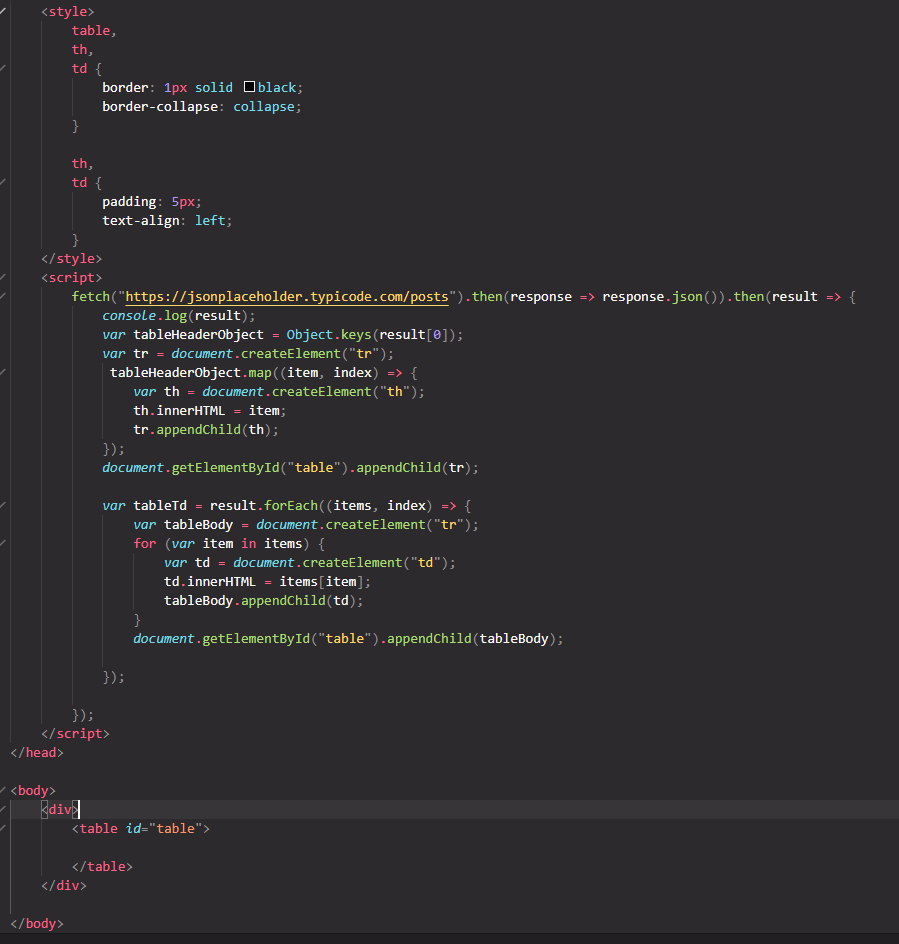This screenshot has height=944, width=899.
Task: Click the 'forEach' method name
Action: pos(291,506)
